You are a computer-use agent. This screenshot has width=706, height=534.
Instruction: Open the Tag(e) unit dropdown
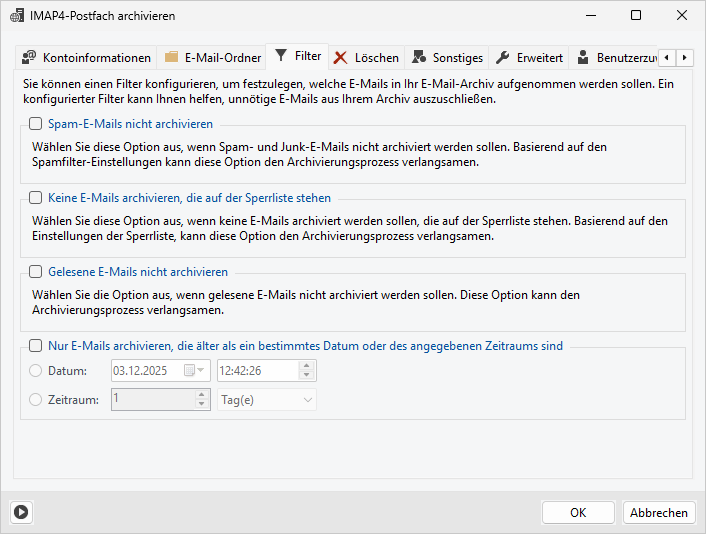pos(267,400)
